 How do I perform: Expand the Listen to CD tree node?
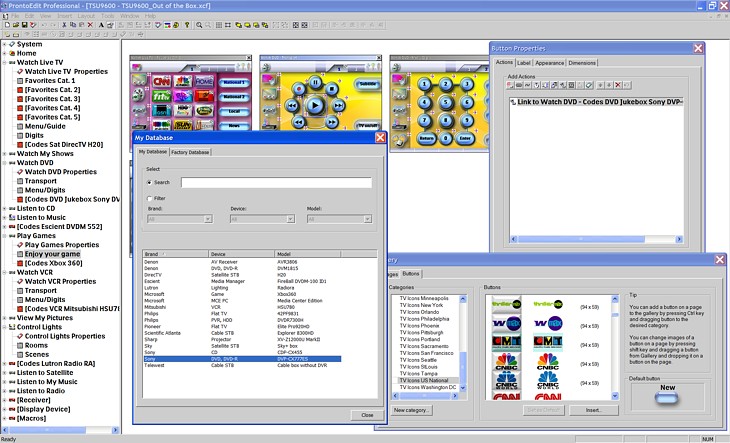click(4, 207)
